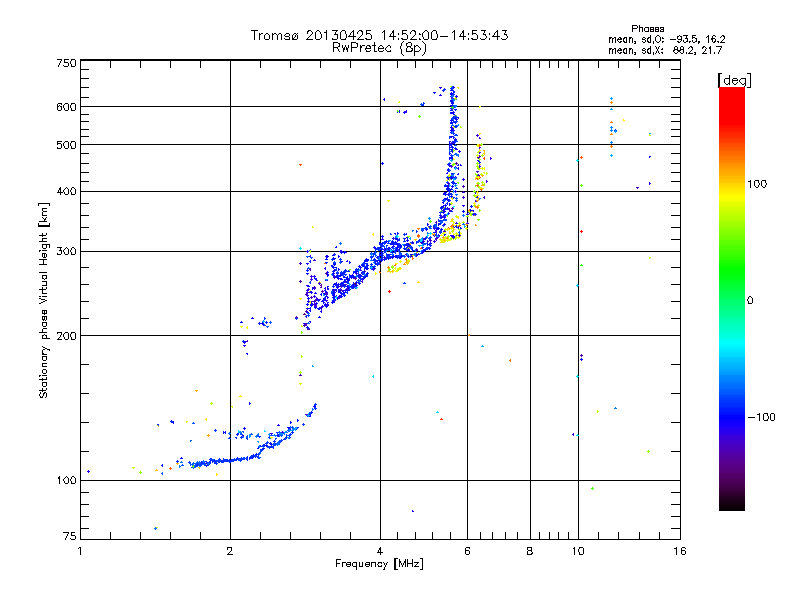Click the x-axis tick label '4'
The width and height of the screenshot is (800, 600).
click(x=380, y=551)
